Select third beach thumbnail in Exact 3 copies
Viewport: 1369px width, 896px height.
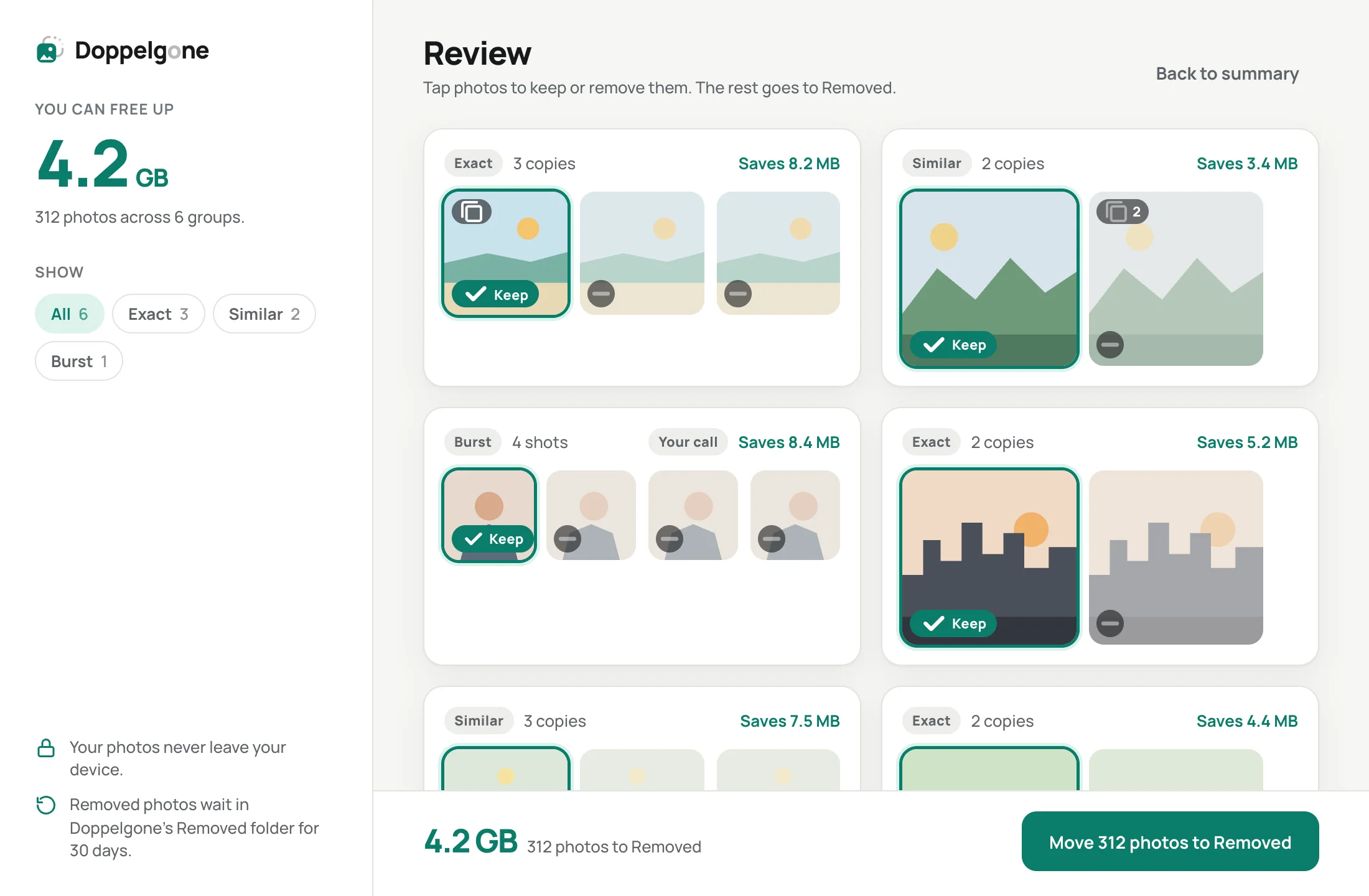778,253
